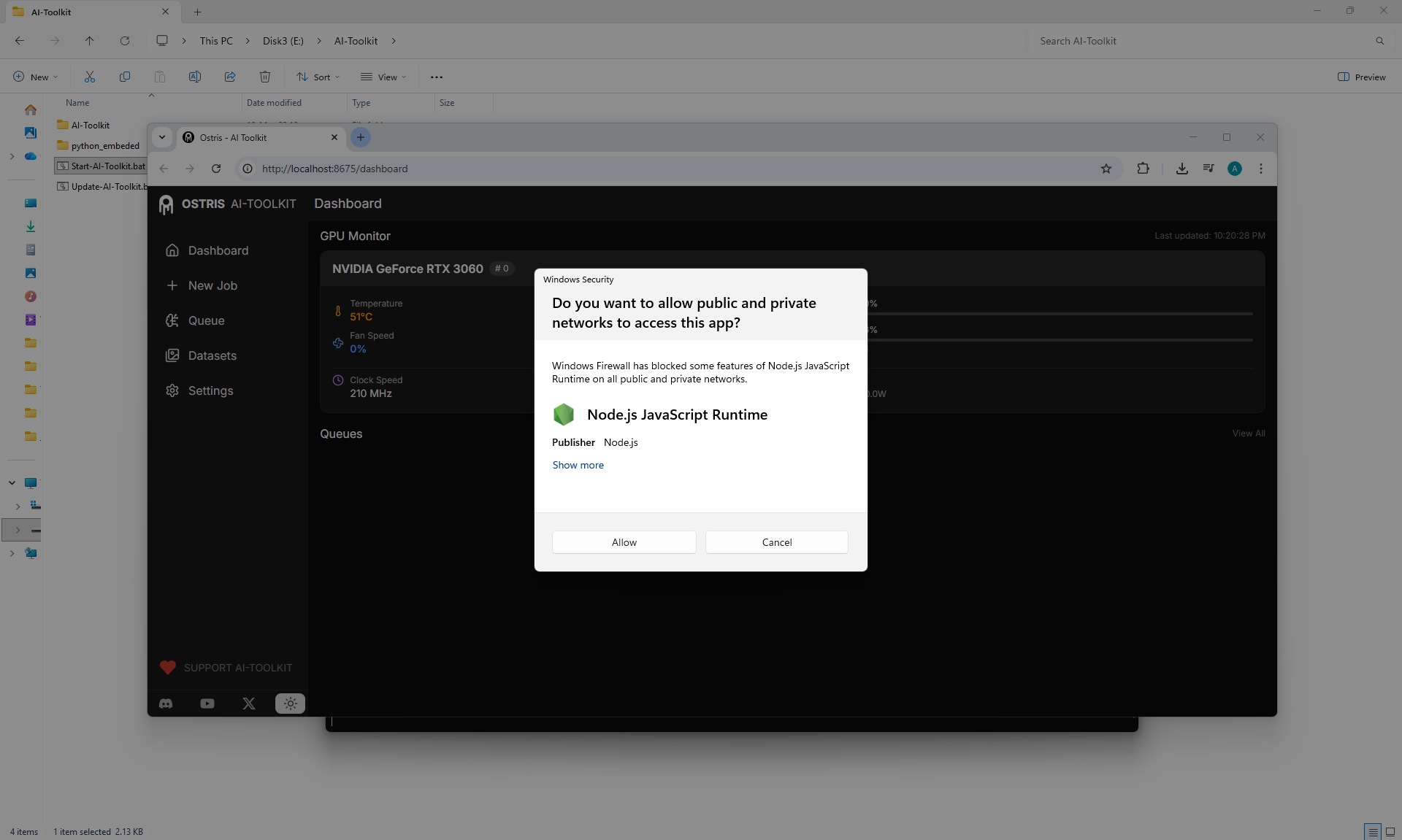Allow Node.js through the firewall
This screenshot has height=840, width=1402.
point(624,542)
